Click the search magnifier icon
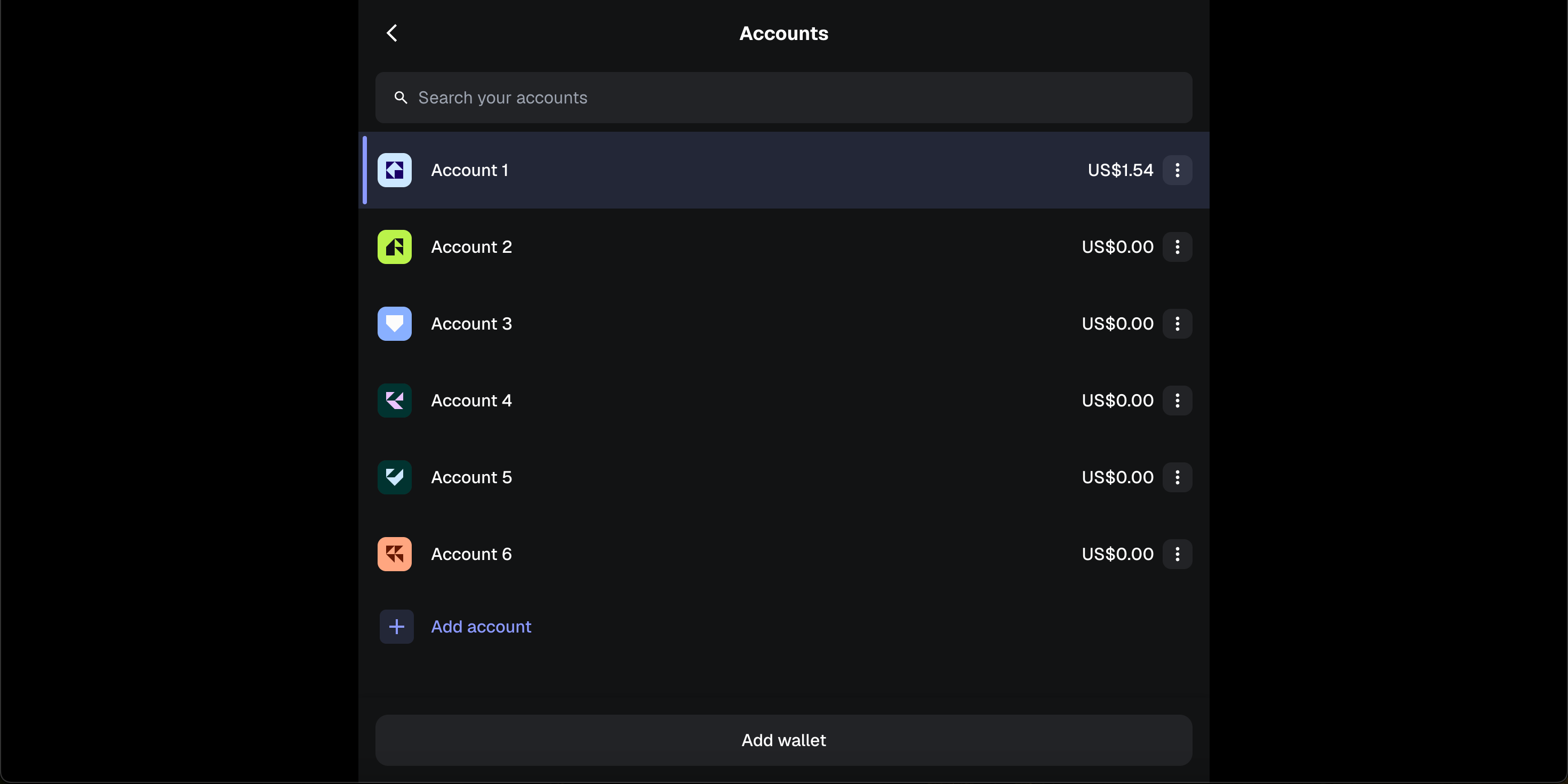 [x=401, y=98]
